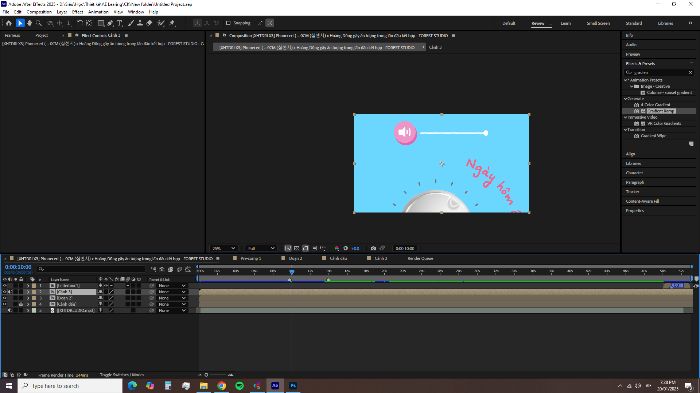This screenshot has height=393, width=700.
Task: Select the Zoom magnifier tool
Action: tap(39, 23)
